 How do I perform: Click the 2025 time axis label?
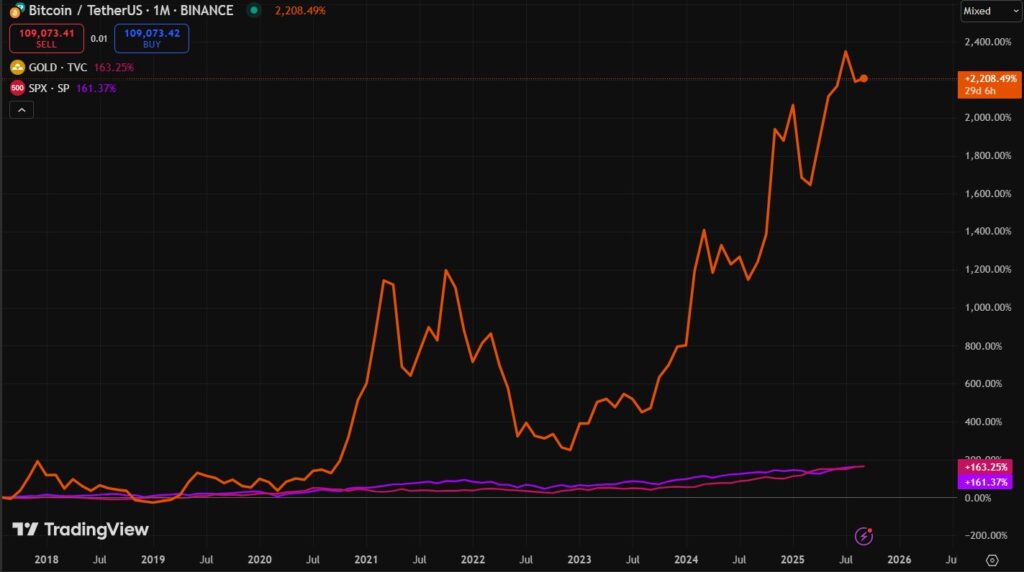[x=793, y=560]
